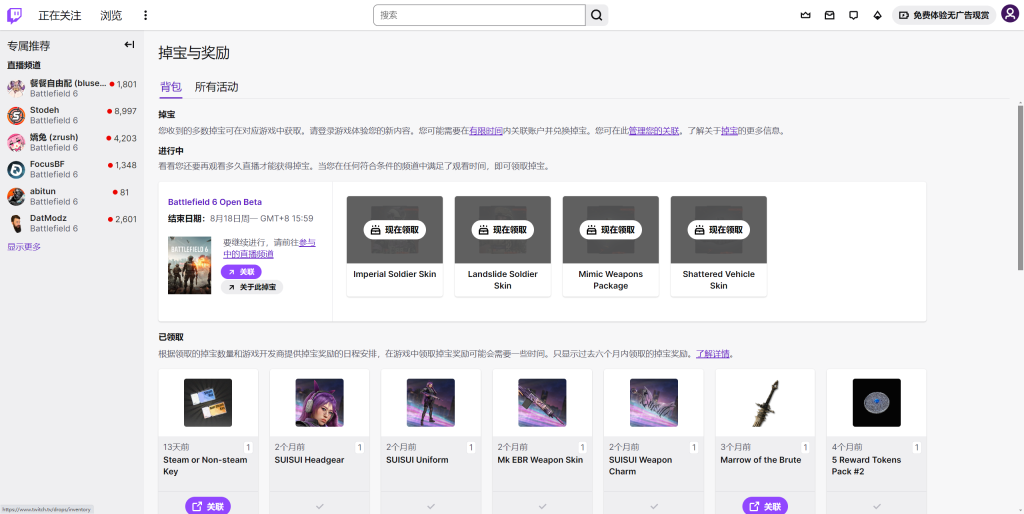
Task: Open 正在关注 in top navigation
Action: 60,15
